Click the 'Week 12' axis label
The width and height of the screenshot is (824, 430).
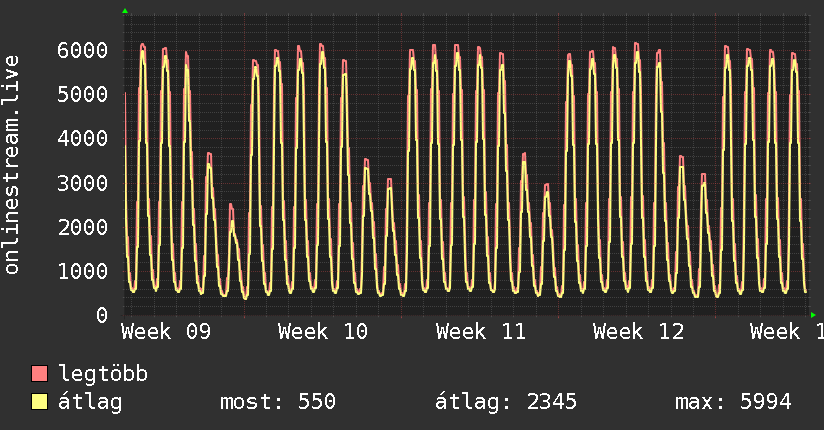click(638, 332)
